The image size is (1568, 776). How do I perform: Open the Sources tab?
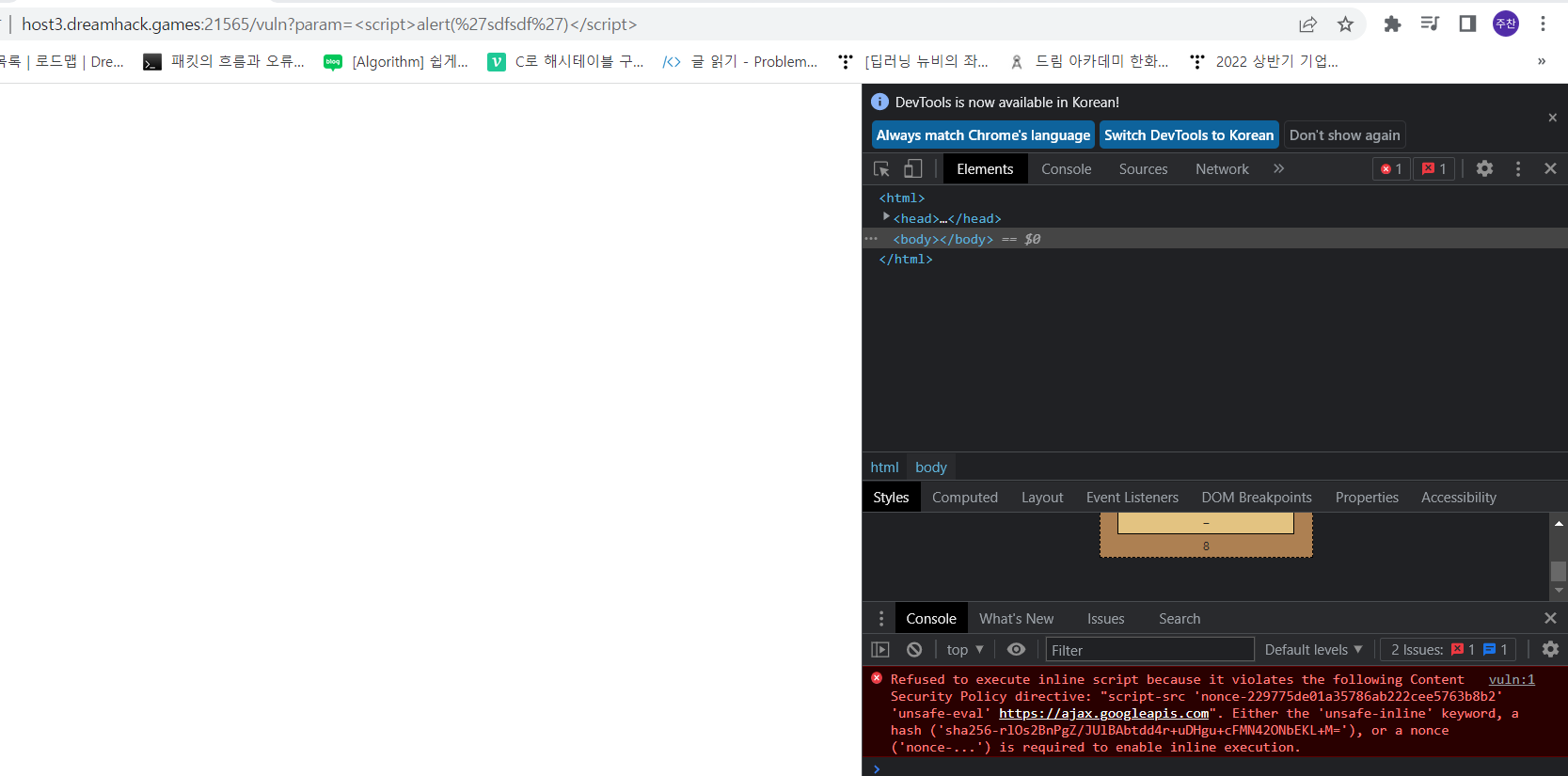click(1143, 168)
